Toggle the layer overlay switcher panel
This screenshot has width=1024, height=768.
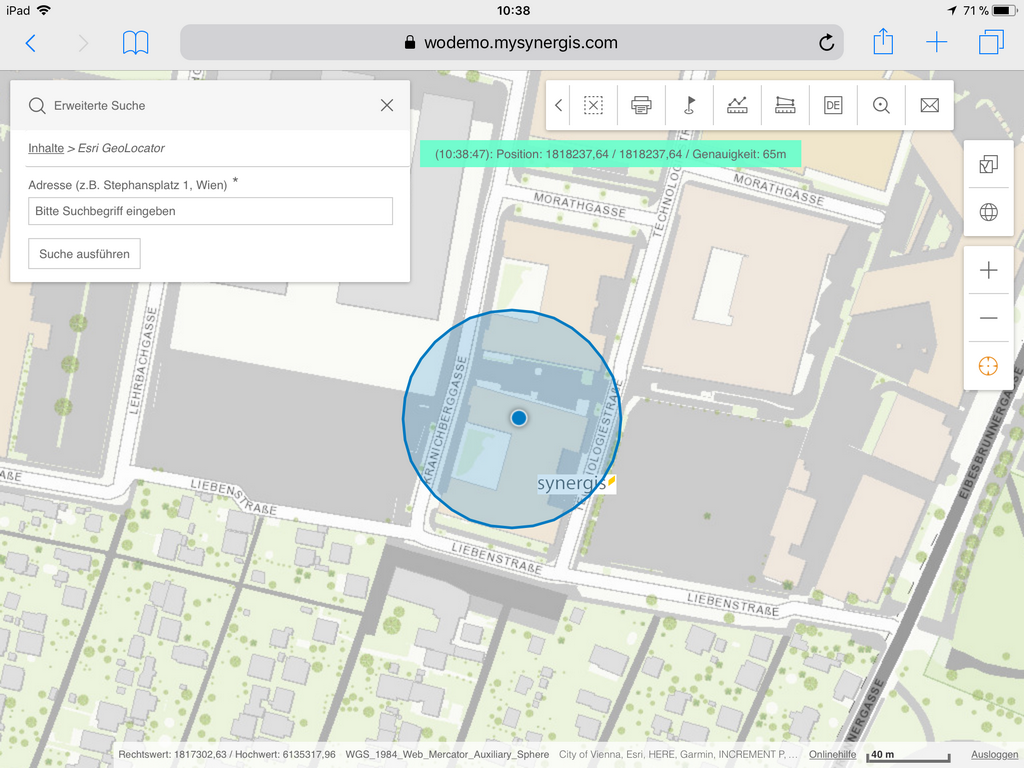pyautogui.click(x=988, y=163)
